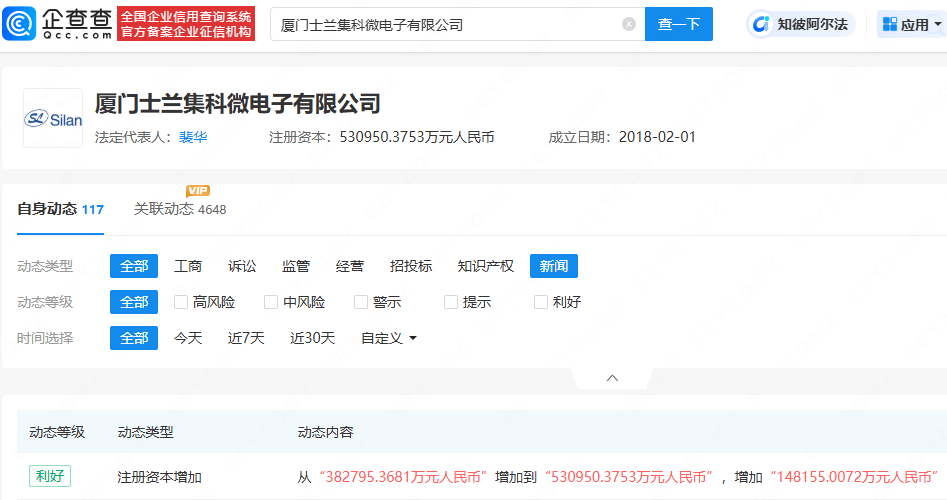Switch to the 自身动态 117 tab

[x=60, y=210]
